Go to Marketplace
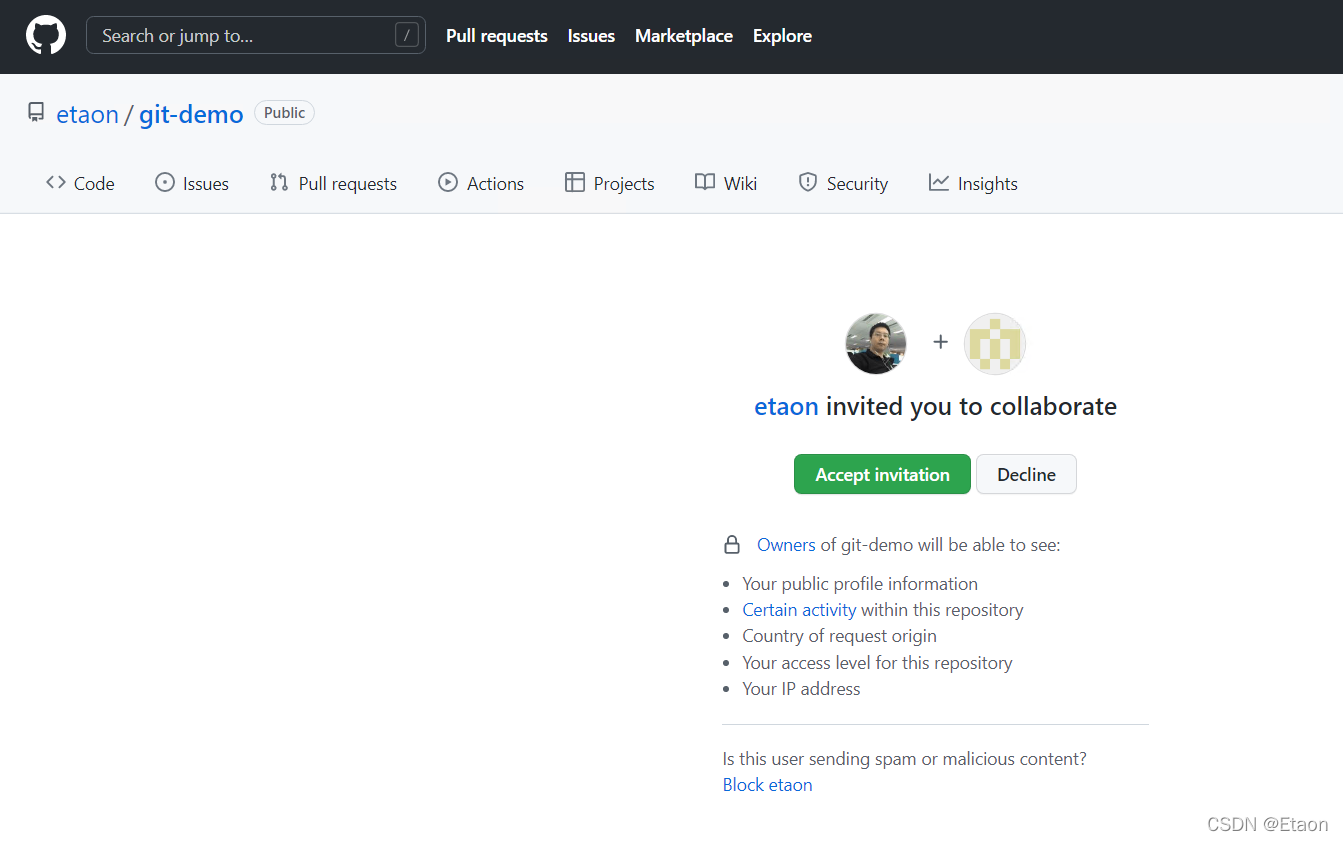This screenshot has height=841, width=1343. pos(684,36)
